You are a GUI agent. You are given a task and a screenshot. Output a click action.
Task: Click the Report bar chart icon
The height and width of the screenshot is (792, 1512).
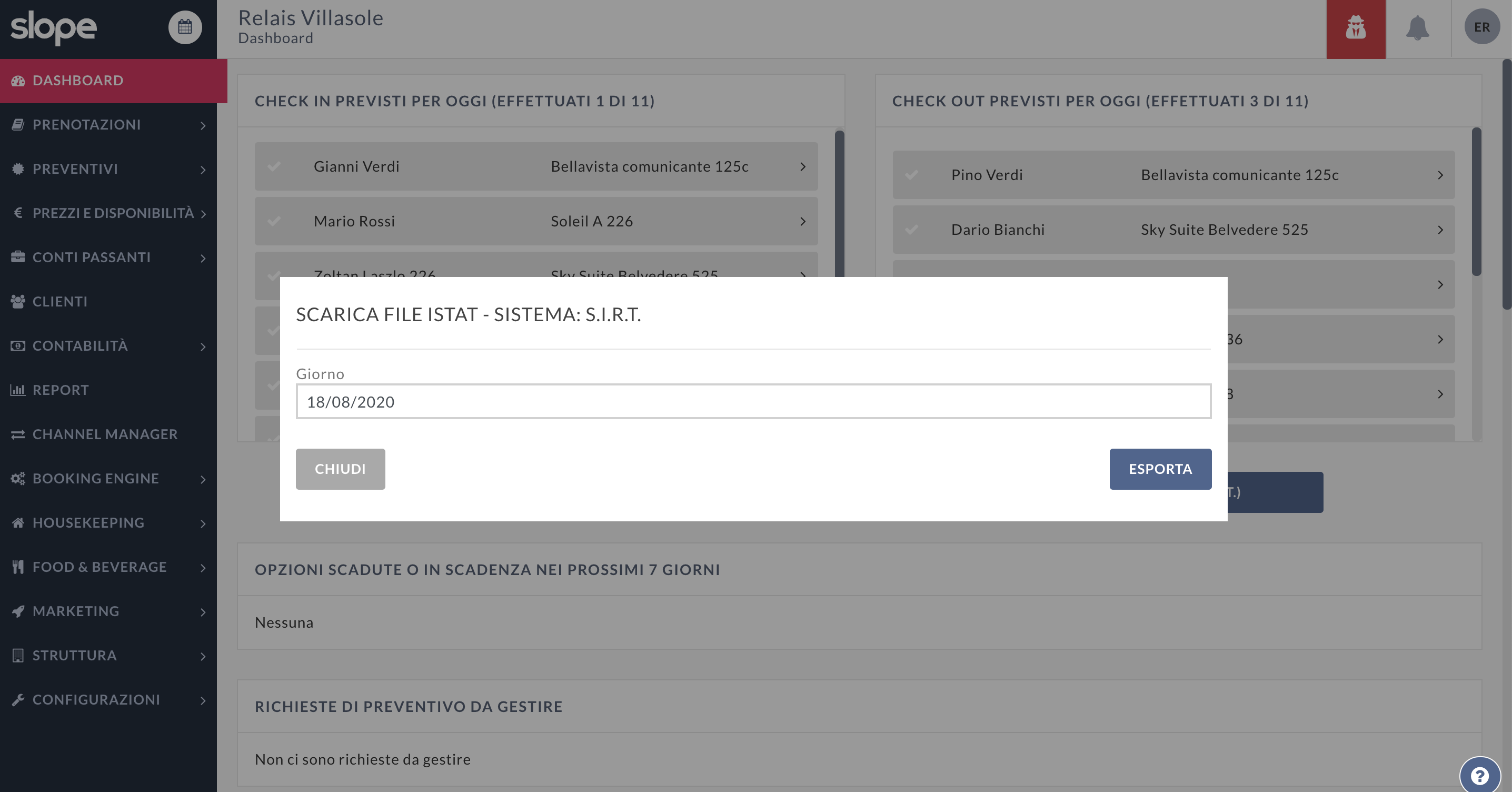17,390
